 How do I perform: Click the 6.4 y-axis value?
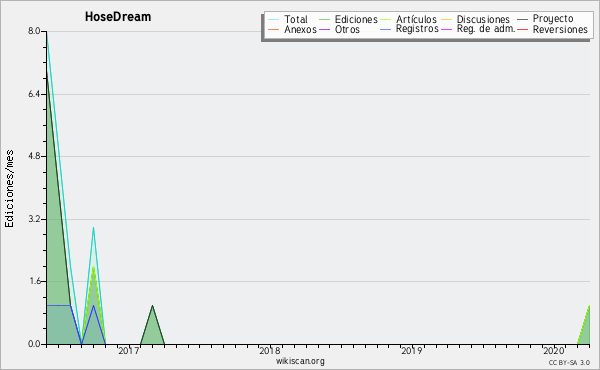click(x=34, y=94)
